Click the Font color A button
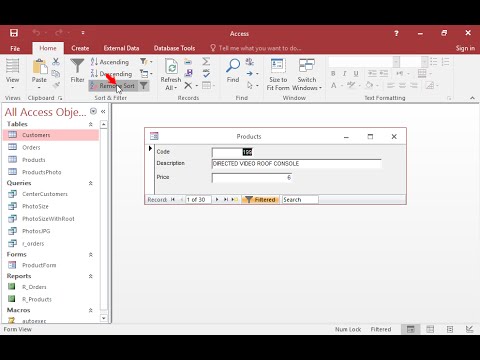This screenshot has height=360, width=480. (x=333, y=86)
